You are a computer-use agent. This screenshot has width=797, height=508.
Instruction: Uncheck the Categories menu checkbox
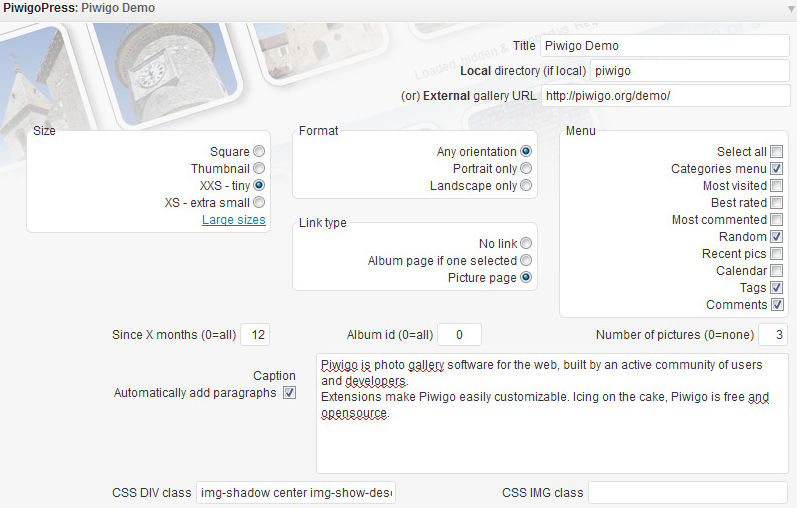(x=776, y=169)
